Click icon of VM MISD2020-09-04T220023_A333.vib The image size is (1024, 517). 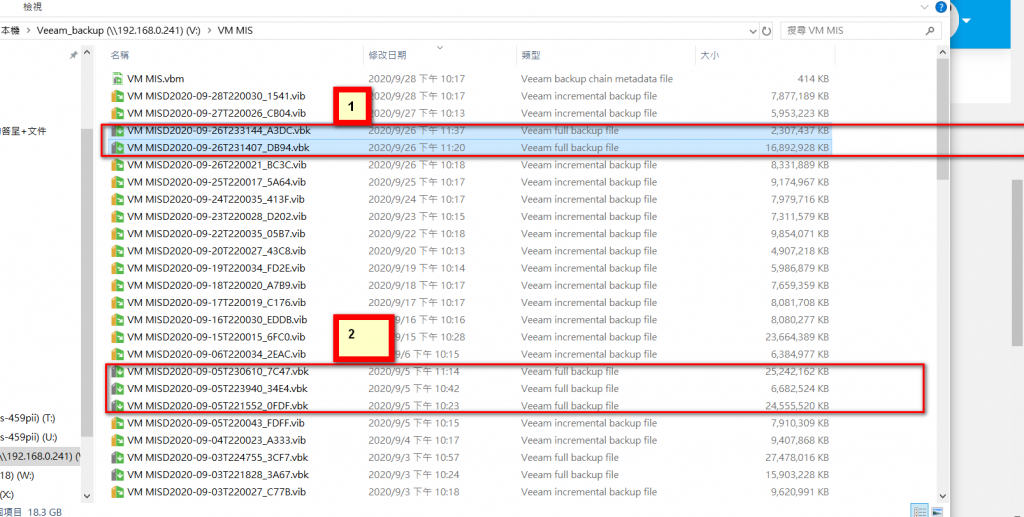tap(118, 440)
